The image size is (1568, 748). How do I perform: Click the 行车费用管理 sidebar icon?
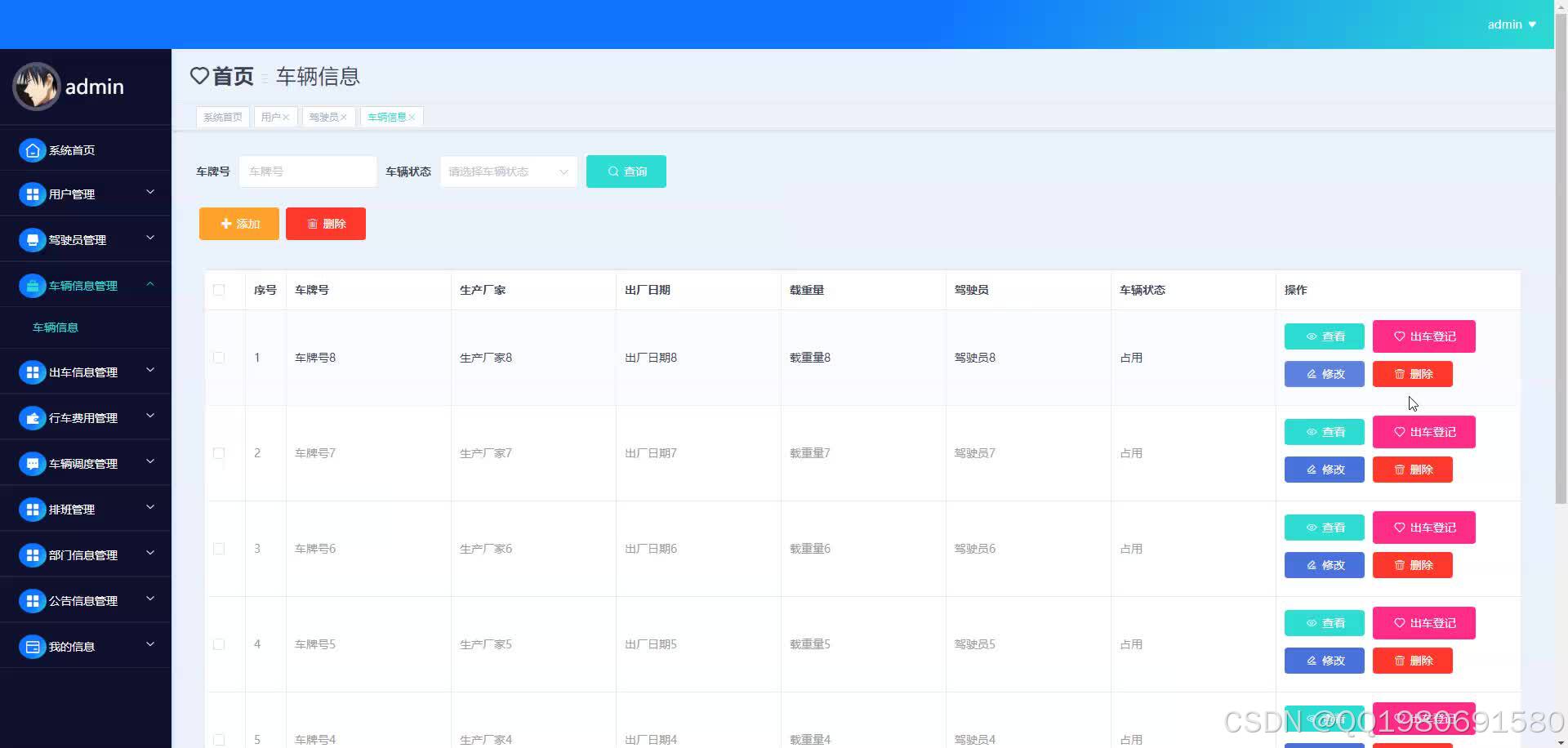tap(32, 418)
